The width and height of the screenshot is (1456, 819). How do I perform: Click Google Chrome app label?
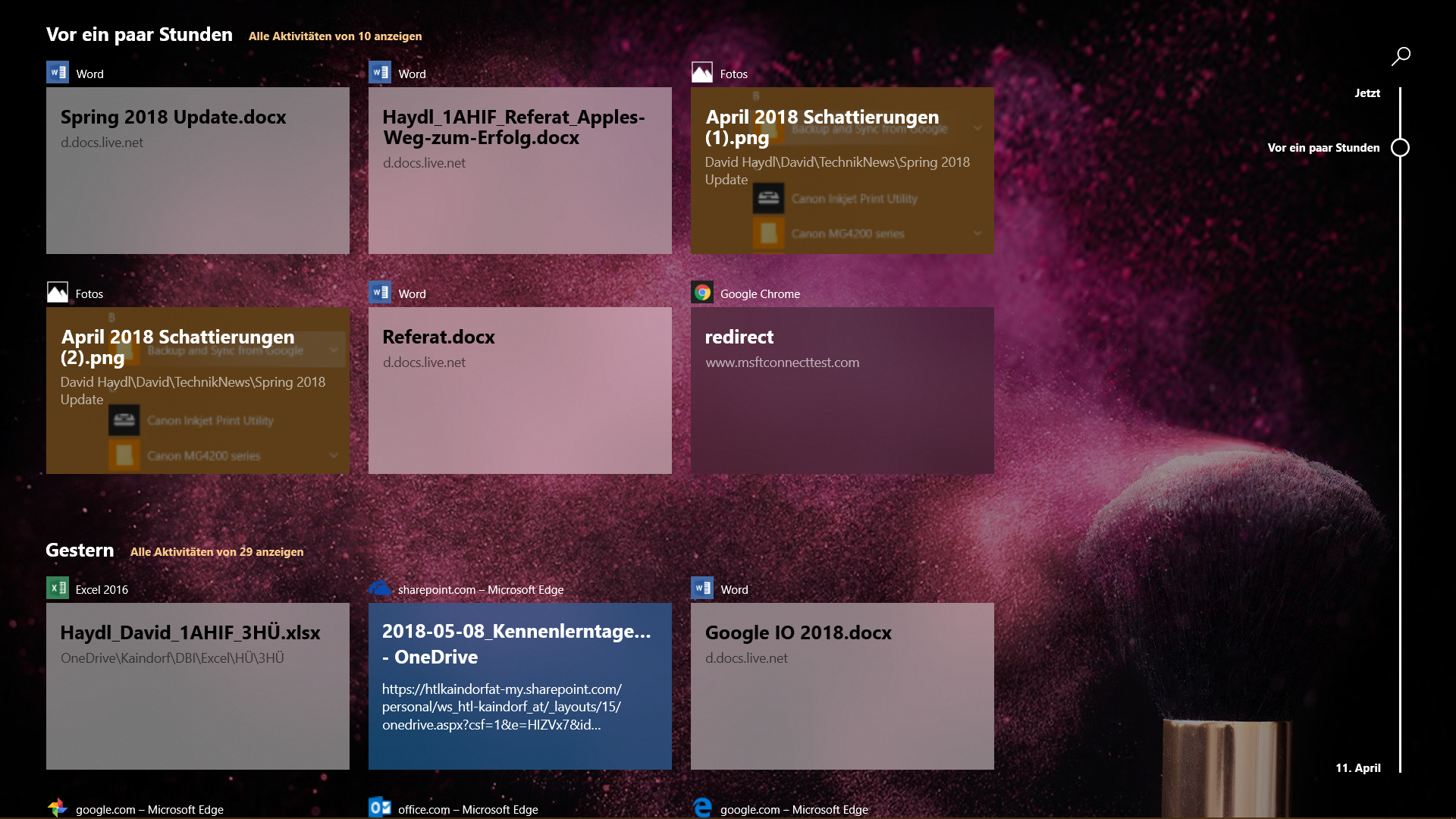(760, 294)
